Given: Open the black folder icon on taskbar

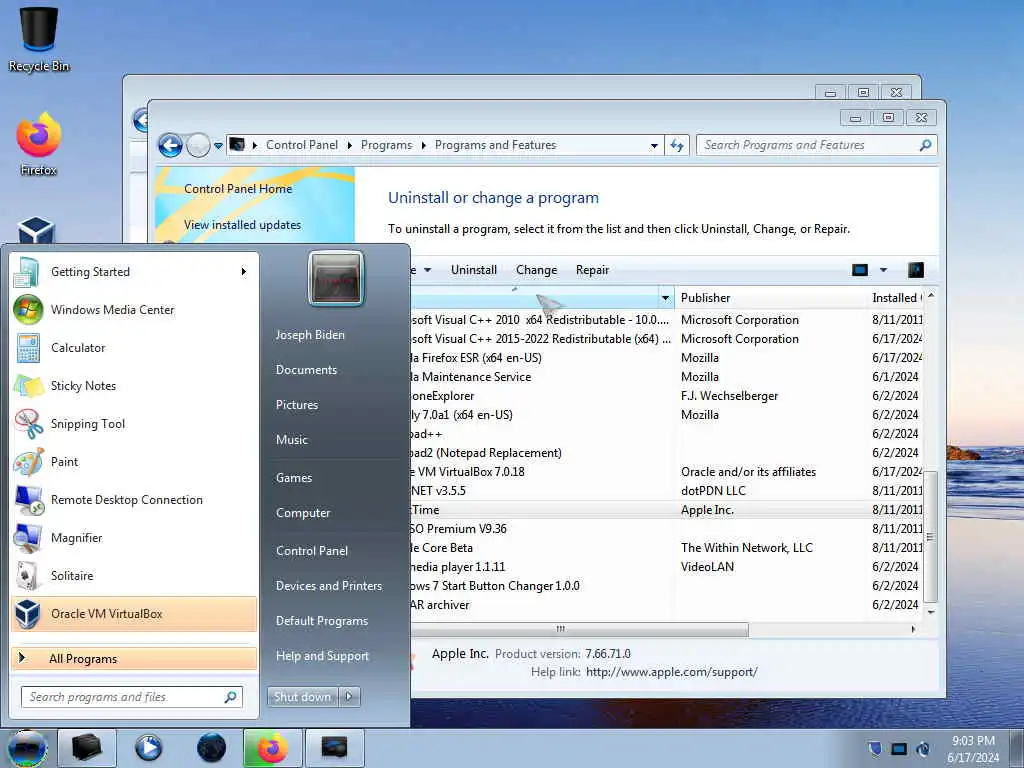Looking at the screenshot, I should point(86,748).
